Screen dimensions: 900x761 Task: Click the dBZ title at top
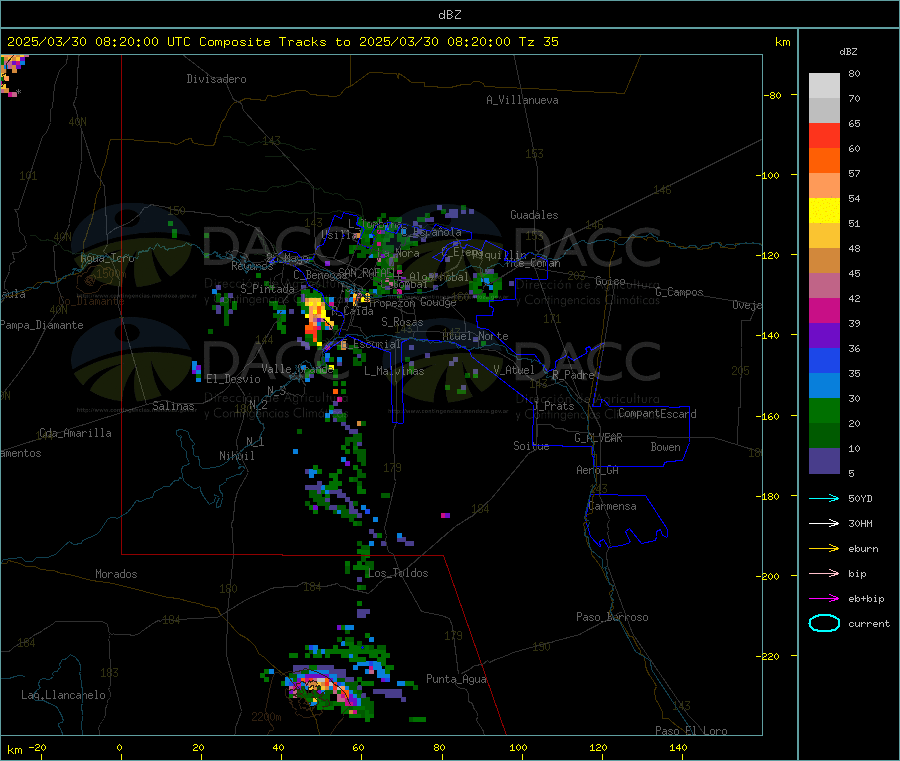pyautogui.click(x=449, y=15)
